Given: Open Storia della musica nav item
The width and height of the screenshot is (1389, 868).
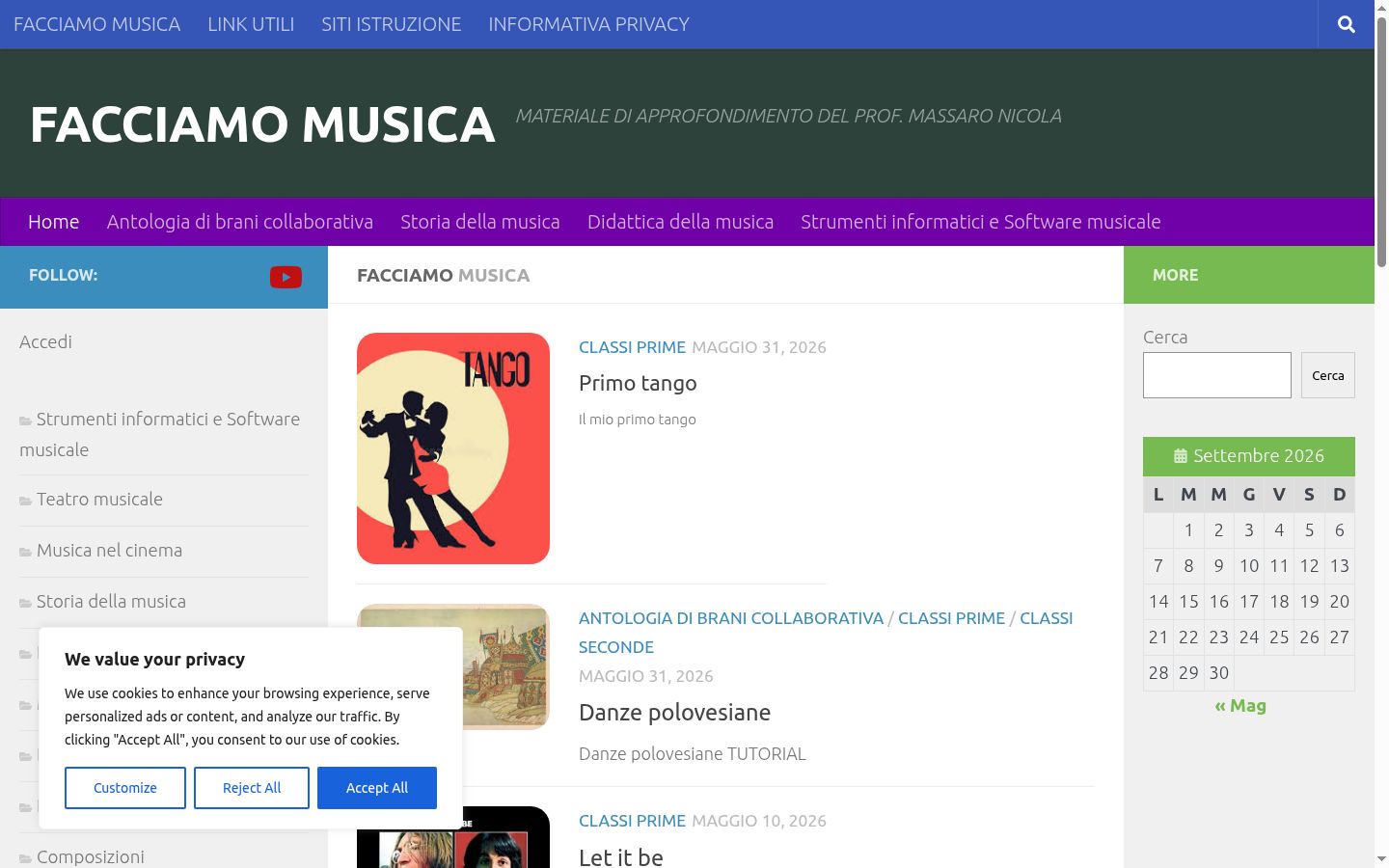Looking at the screenshot, I should 480,222.
